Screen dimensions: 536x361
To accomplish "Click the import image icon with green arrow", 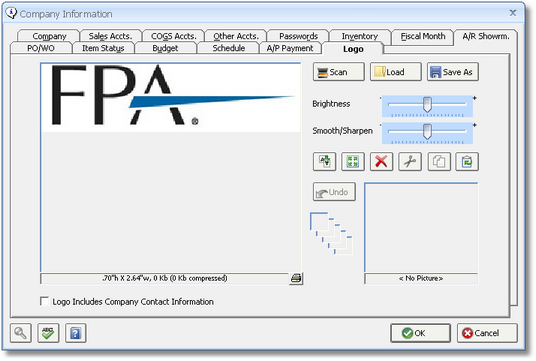I will 324,161.
